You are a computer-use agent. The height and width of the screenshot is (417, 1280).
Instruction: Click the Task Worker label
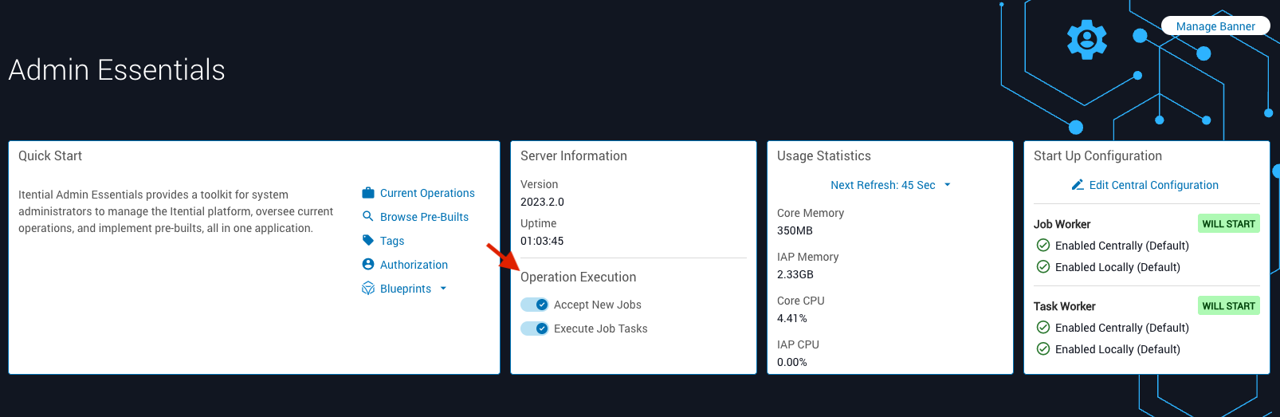[1065, 306]
